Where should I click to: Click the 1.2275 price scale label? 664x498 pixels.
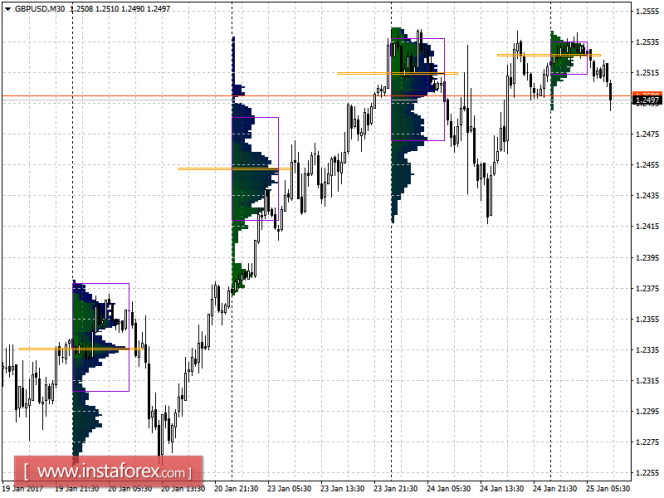point(648,442)
